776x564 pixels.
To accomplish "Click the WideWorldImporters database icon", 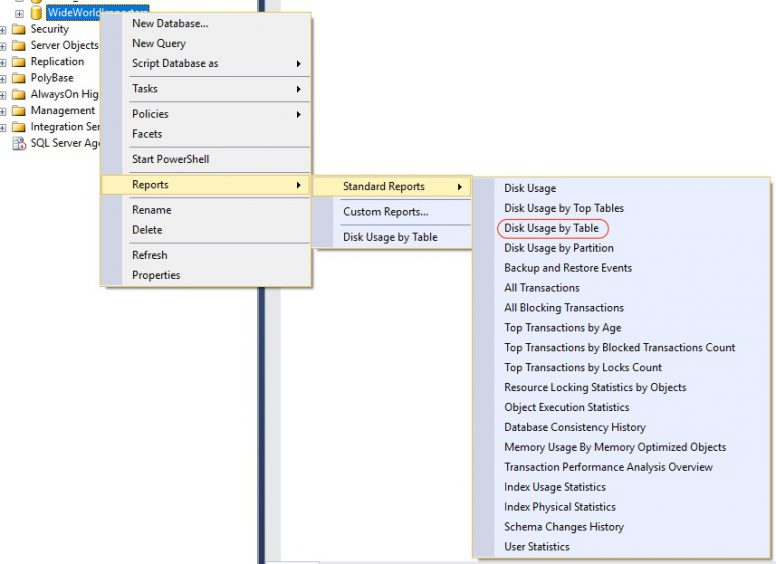I will [x=36, y=13].
